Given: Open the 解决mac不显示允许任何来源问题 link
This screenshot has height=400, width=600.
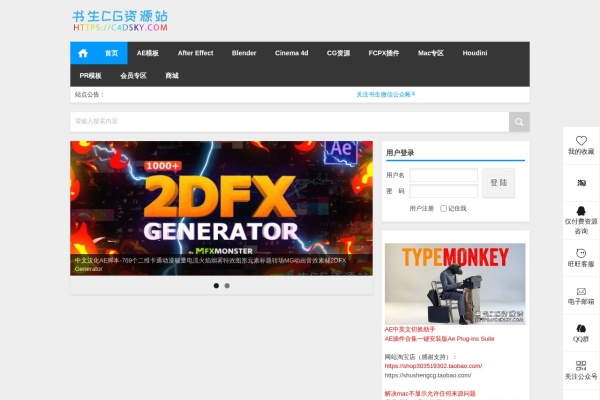Looking at the screenshot, I should click(430, 393).
